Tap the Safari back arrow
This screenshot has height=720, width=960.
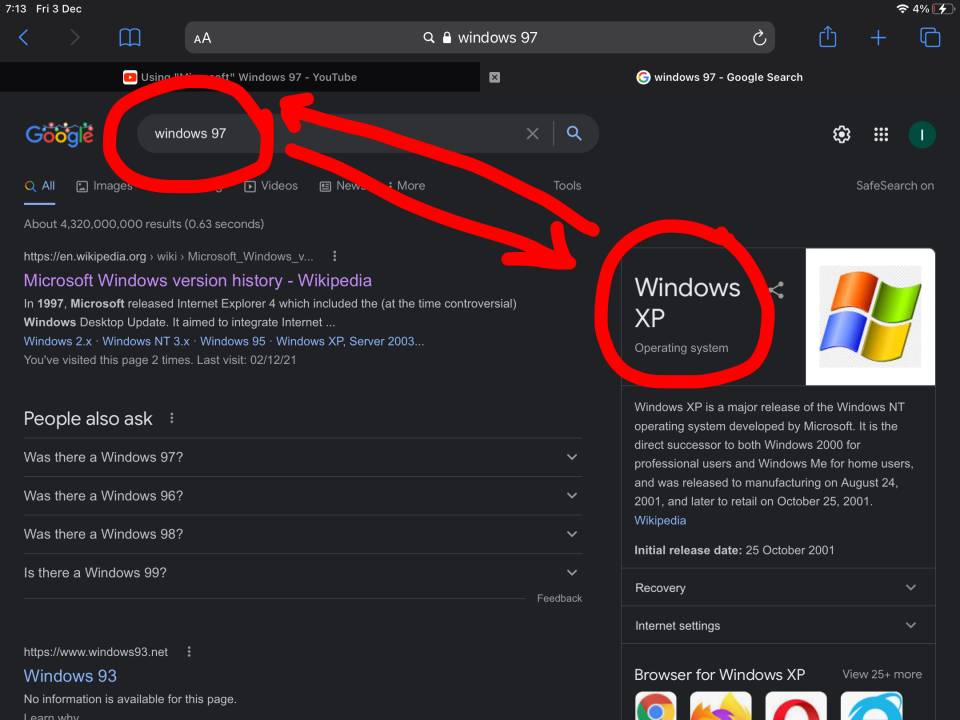(x=23, y=38)
